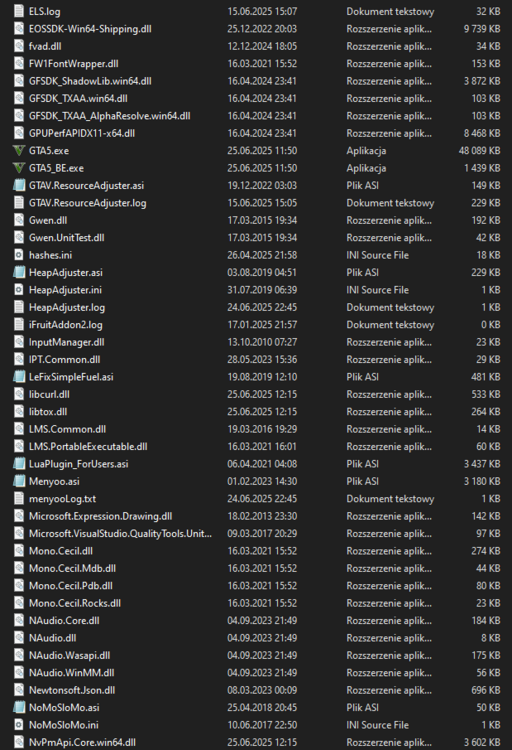Click the hashes.ini file icon
512x750 pixels.
coord(19,255)
